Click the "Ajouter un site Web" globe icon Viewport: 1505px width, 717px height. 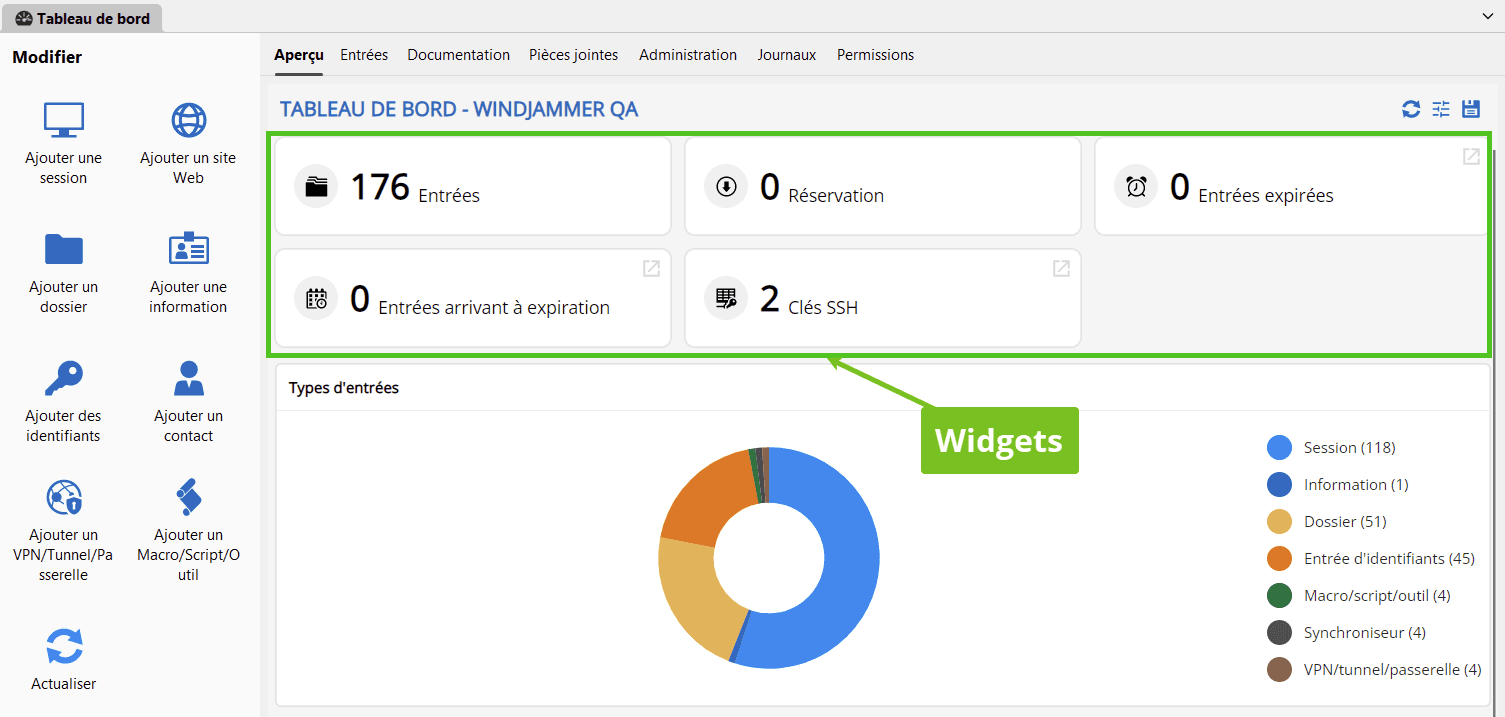tap(188, 119)
